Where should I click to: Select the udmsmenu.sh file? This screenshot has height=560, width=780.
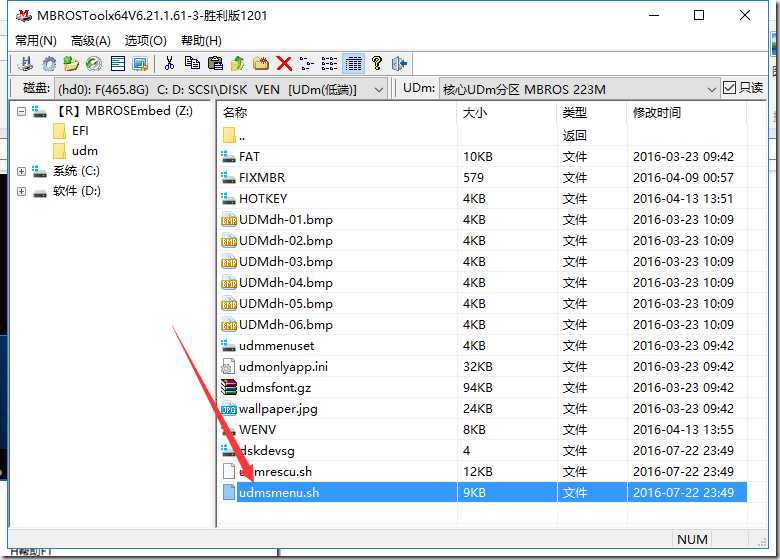tap(279, 492)
